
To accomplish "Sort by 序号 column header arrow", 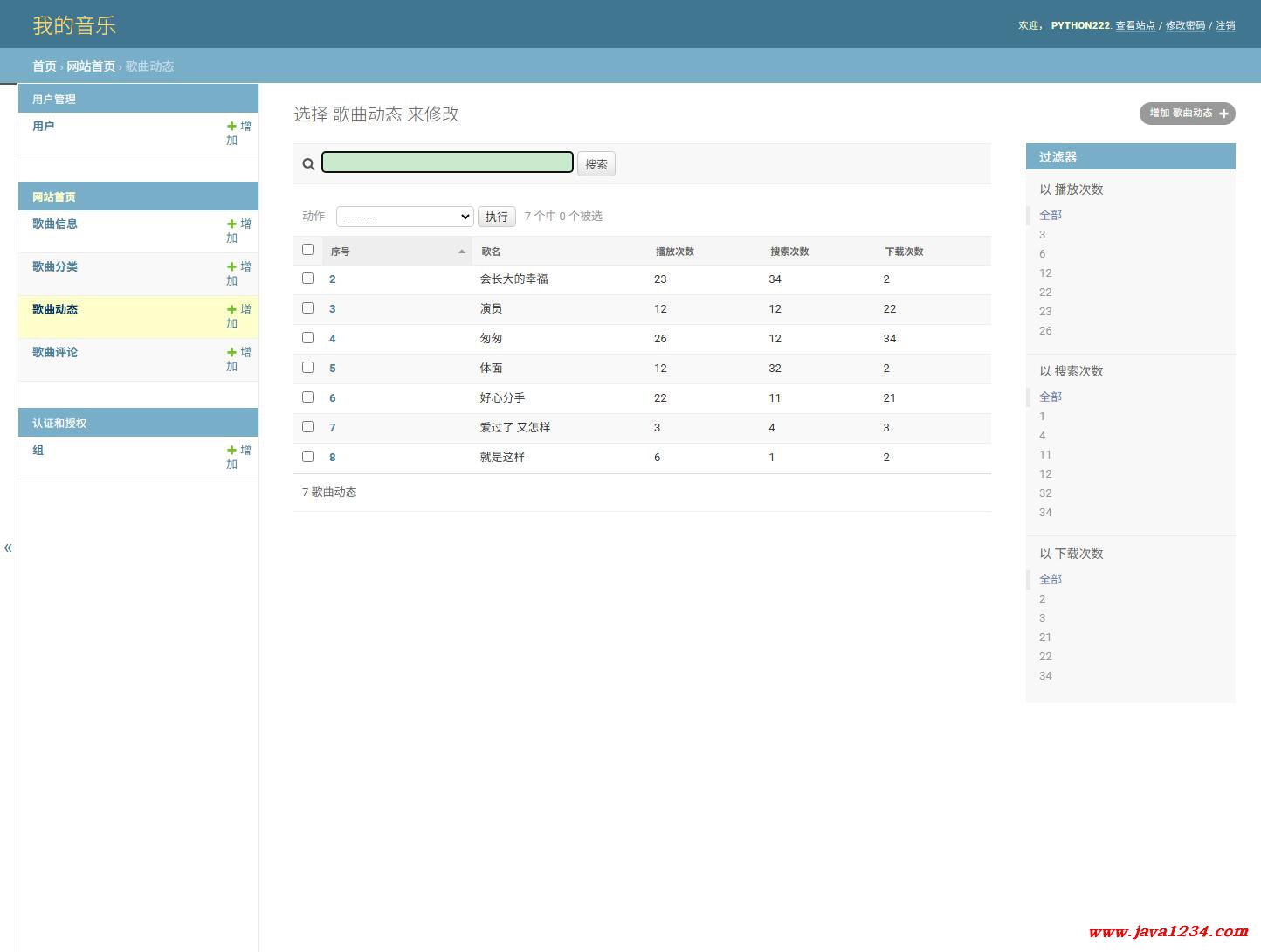I will 461,252.
